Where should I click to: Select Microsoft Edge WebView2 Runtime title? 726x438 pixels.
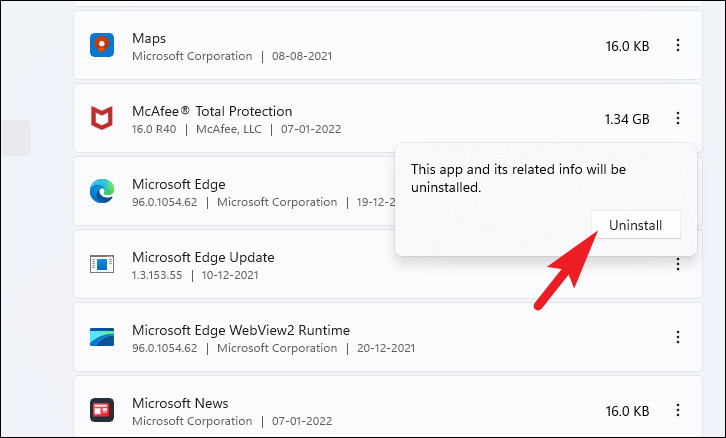tap(241, 330)
